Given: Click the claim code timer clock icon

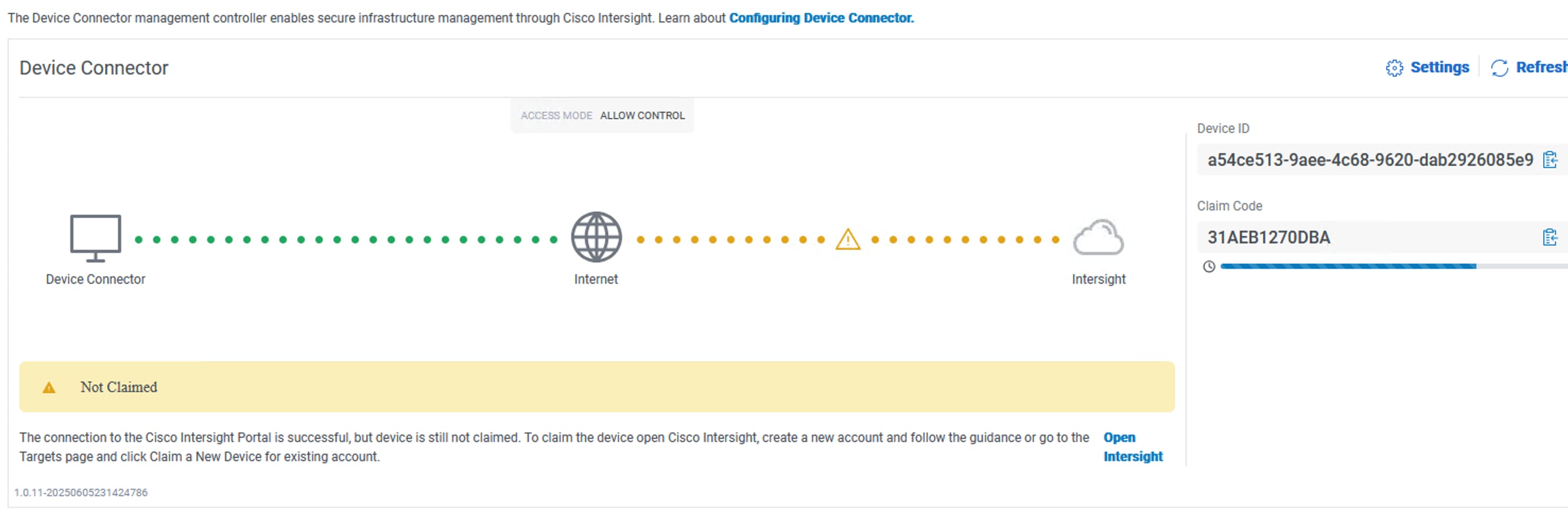Looking at the screenshot, I should pyautogui.click(x=1209, y=266).
